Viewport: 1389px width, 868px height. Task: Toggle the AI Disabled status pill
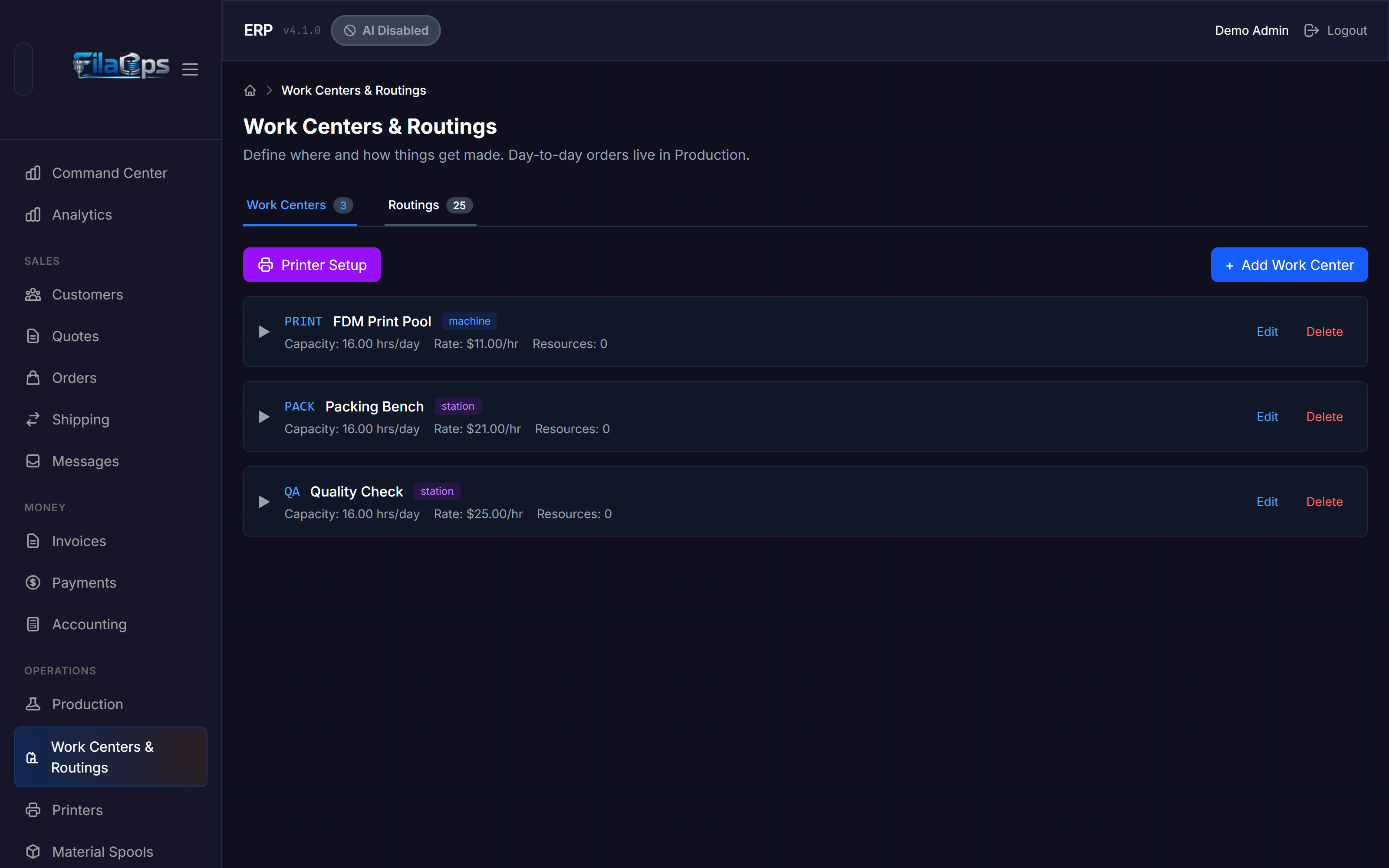click(386, 30)
